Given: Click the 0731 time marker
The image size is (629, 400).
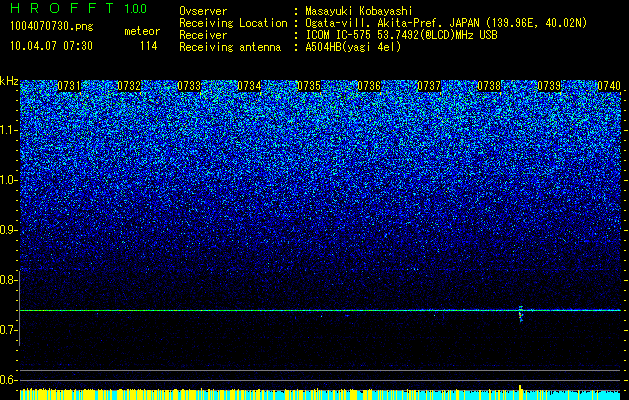Looking at the screenshot, I should pos(69,86).
